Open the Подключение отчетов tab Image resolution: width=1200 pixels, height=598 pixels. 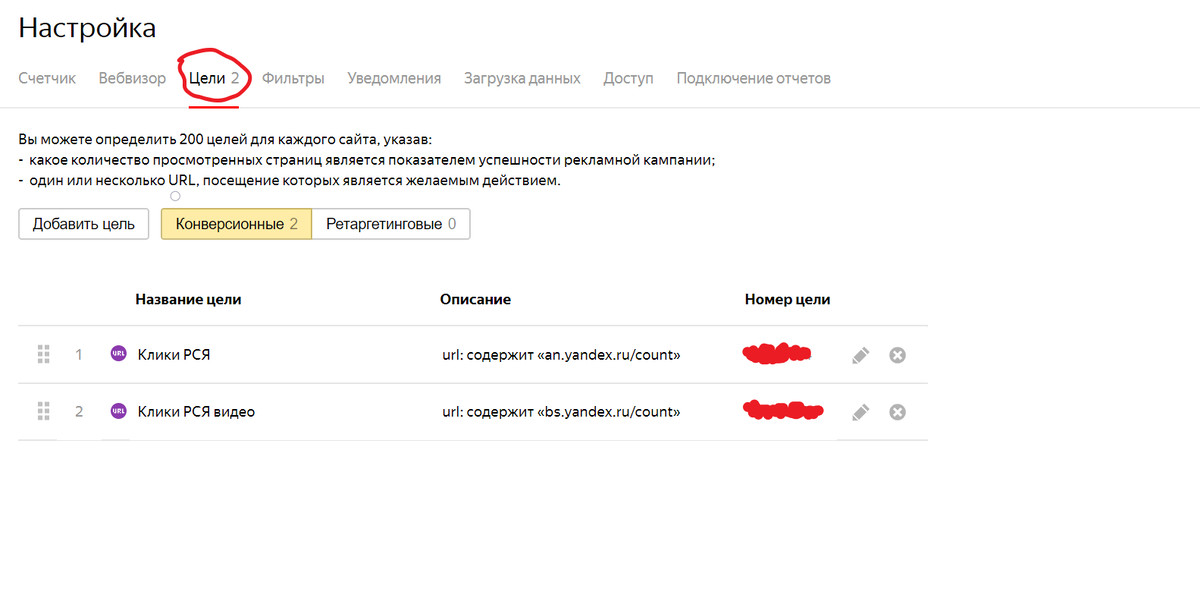point(753,78)
